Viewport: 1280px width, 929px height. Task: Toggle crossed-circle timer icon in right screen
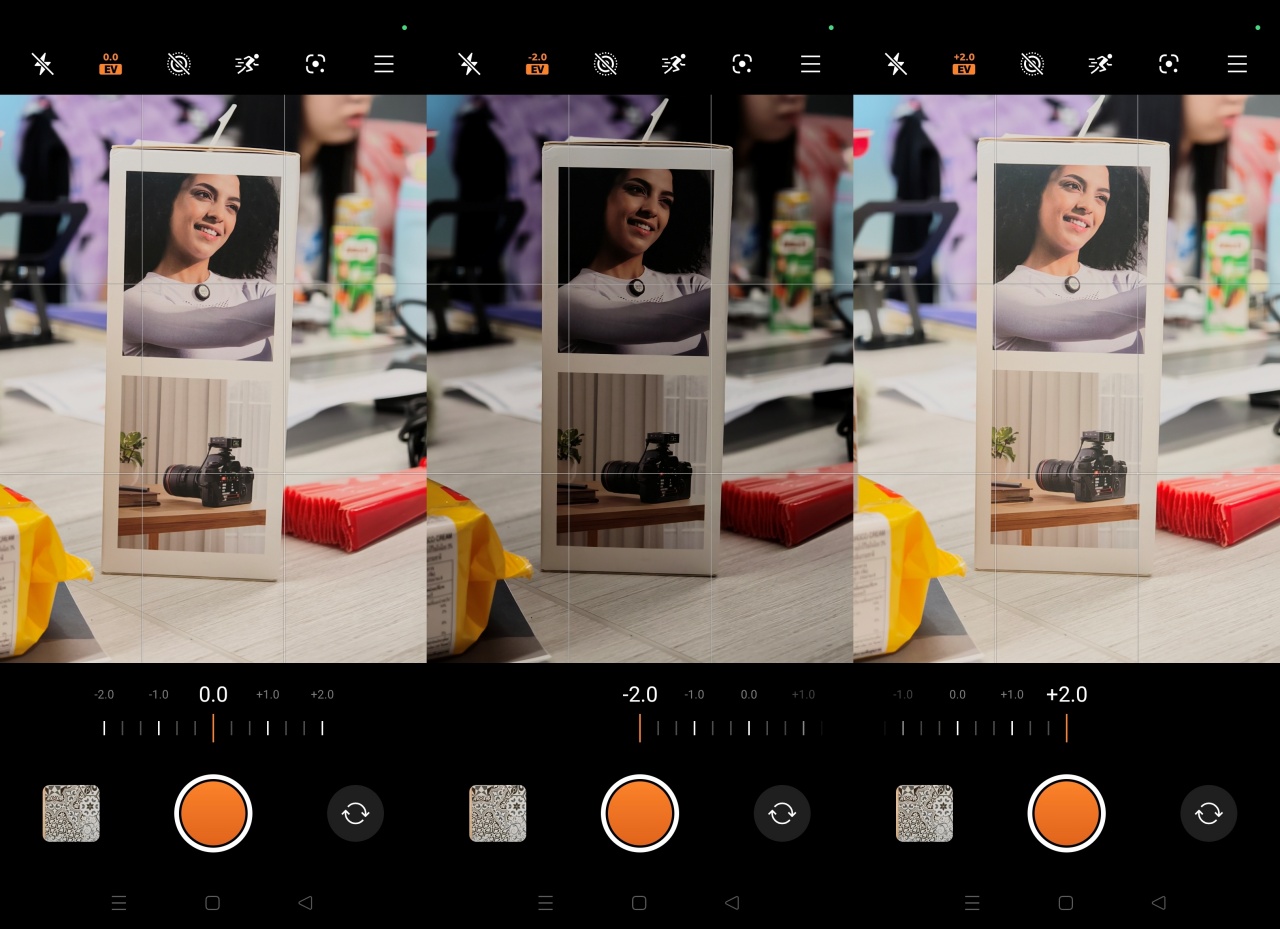point(1032,64)
